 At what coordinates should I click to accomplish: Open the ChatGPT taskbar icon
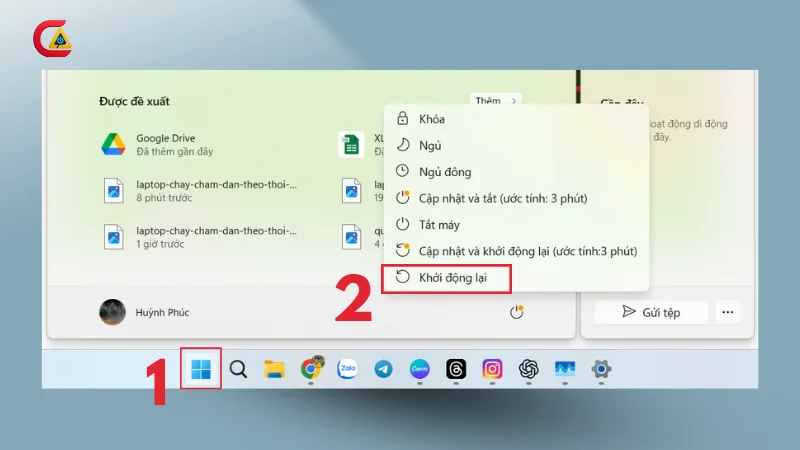coord(529,369)
